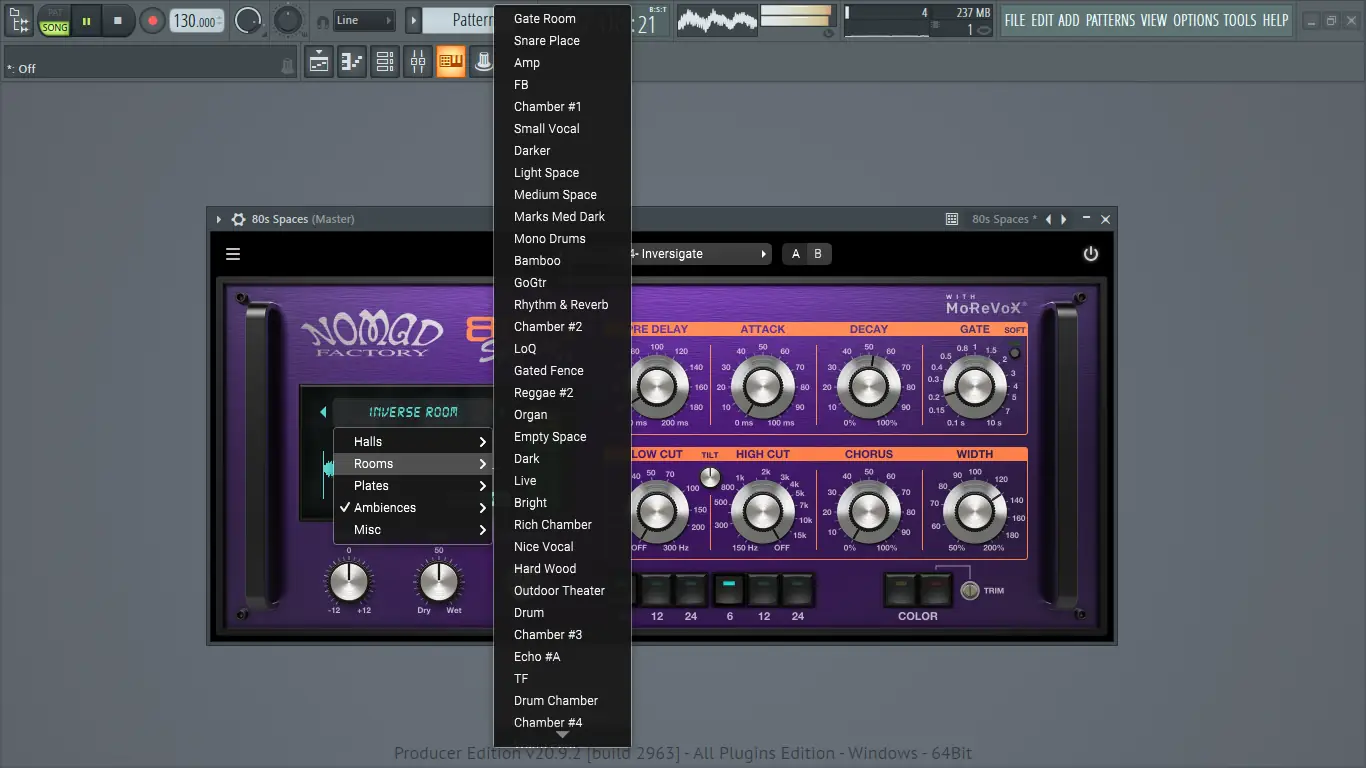Select the Outdoor Theater preset

pos(562,591)
